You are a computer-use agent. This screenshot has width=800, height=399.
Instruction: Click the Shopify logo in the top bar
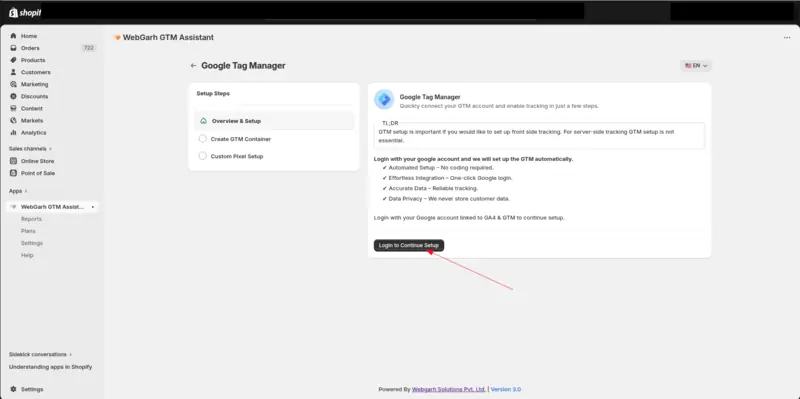(x=25, y=13)
